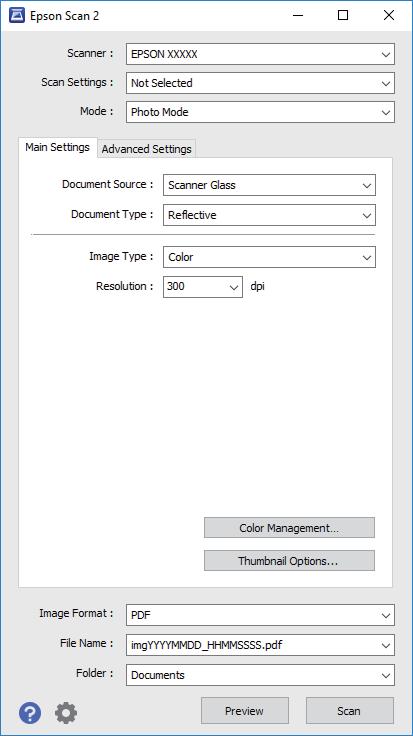Expand the Image Type Color dropdown
The image size is (413, 736).
(x=269, y=257)
